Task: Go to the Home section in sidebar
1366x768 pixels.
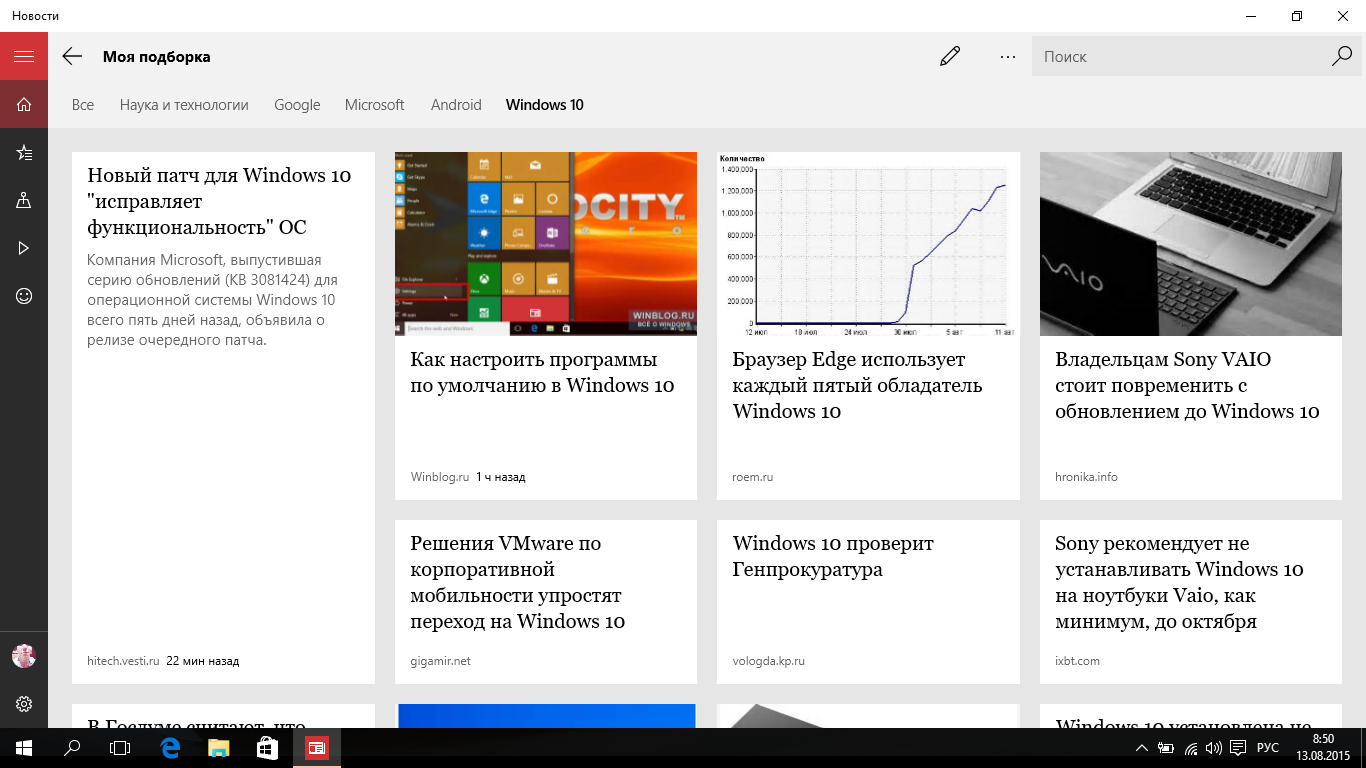Action: (24, 104)
